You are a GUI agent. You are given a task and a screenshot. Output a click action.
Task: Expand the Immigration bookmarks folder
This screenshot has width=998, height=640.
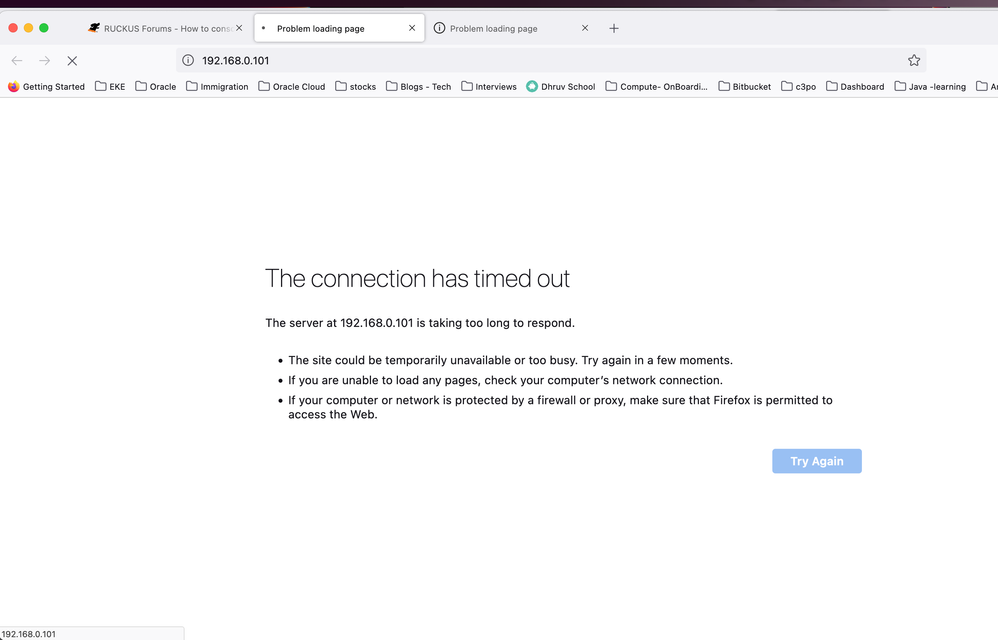click(217, 87)
